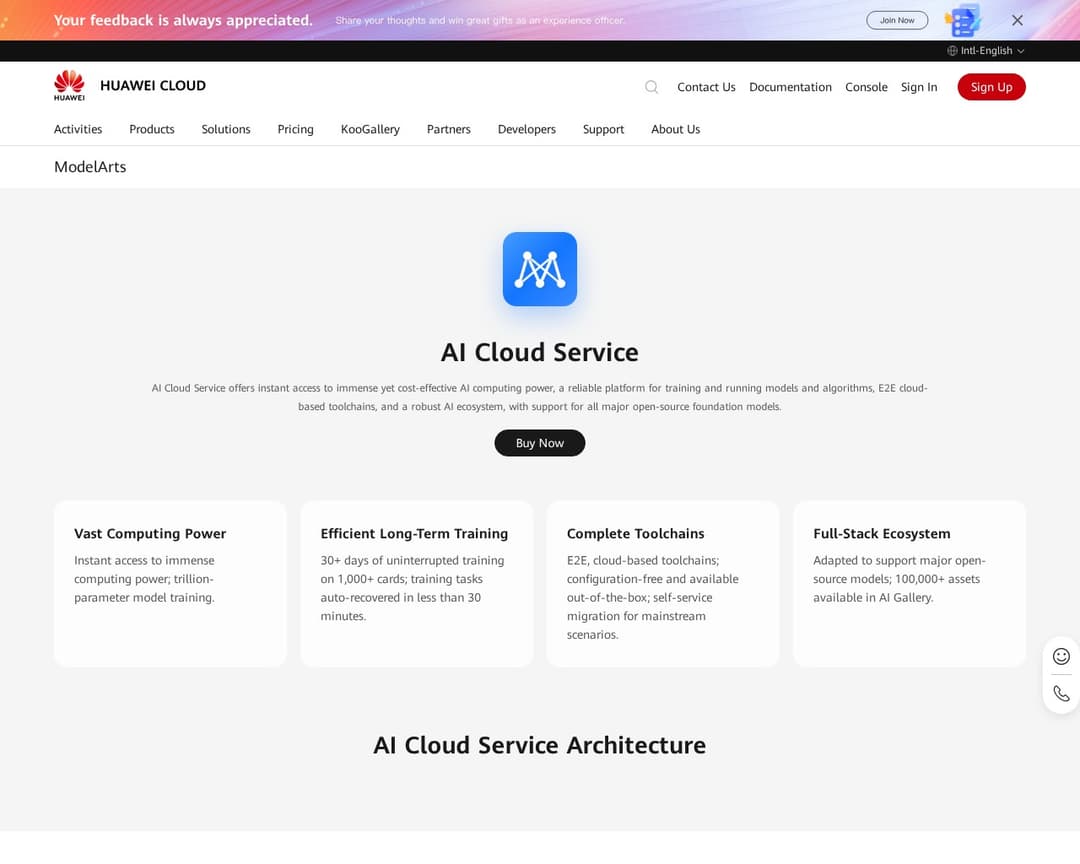This screenshot has width=1080, height=864.
Task: Click the Join Now button
Action: (x=897, y=20)
